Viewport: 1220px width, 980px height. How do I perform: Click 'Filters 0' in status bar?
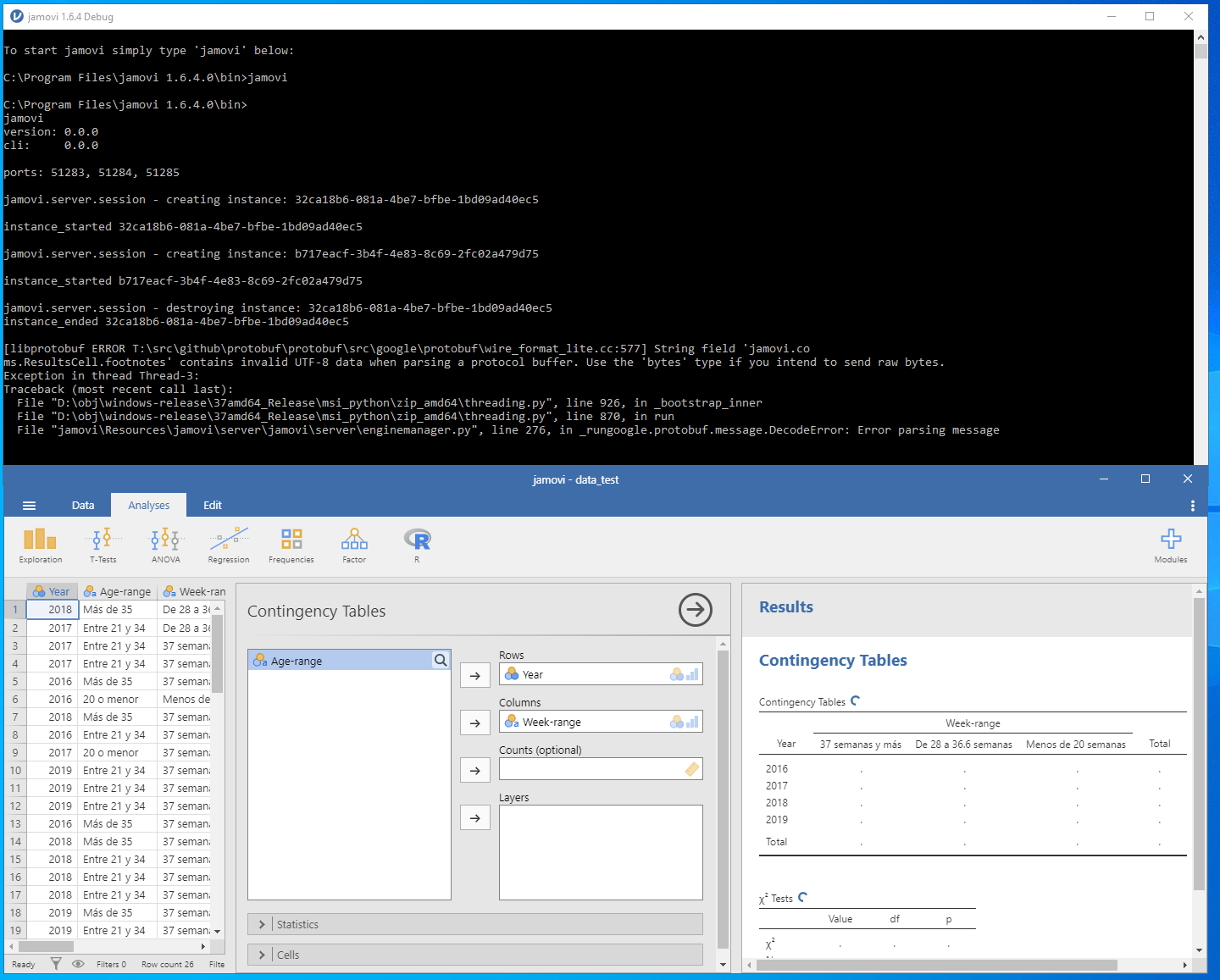pos(111,964)
